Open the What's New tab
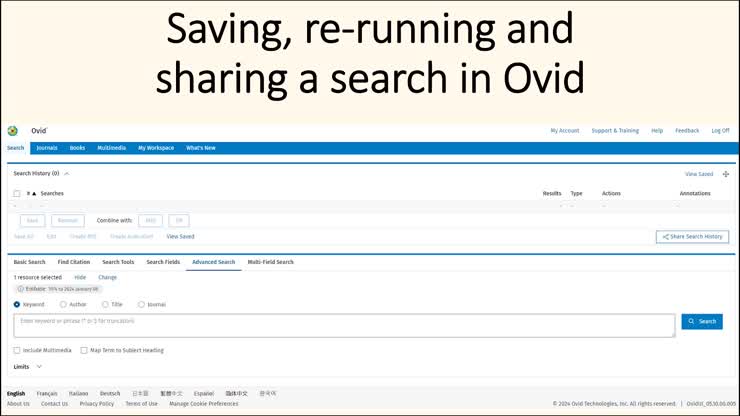This screenshot has width=740, height=416. (x=201, y=148)
